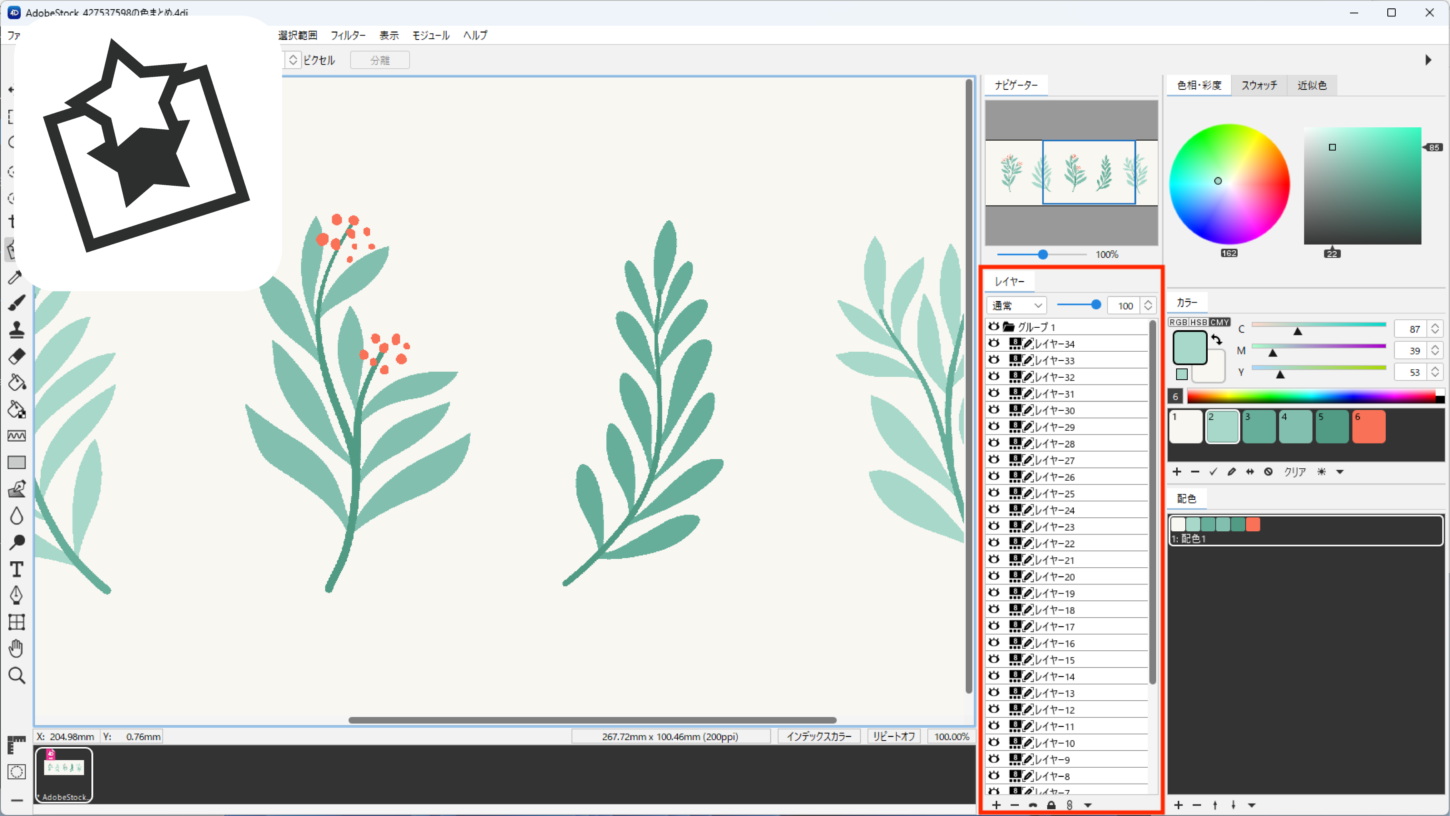Click the インデックスカラー status button
Image resolution: width=1450 pixels, height=816 pixels.
click(x=819, y=737)
